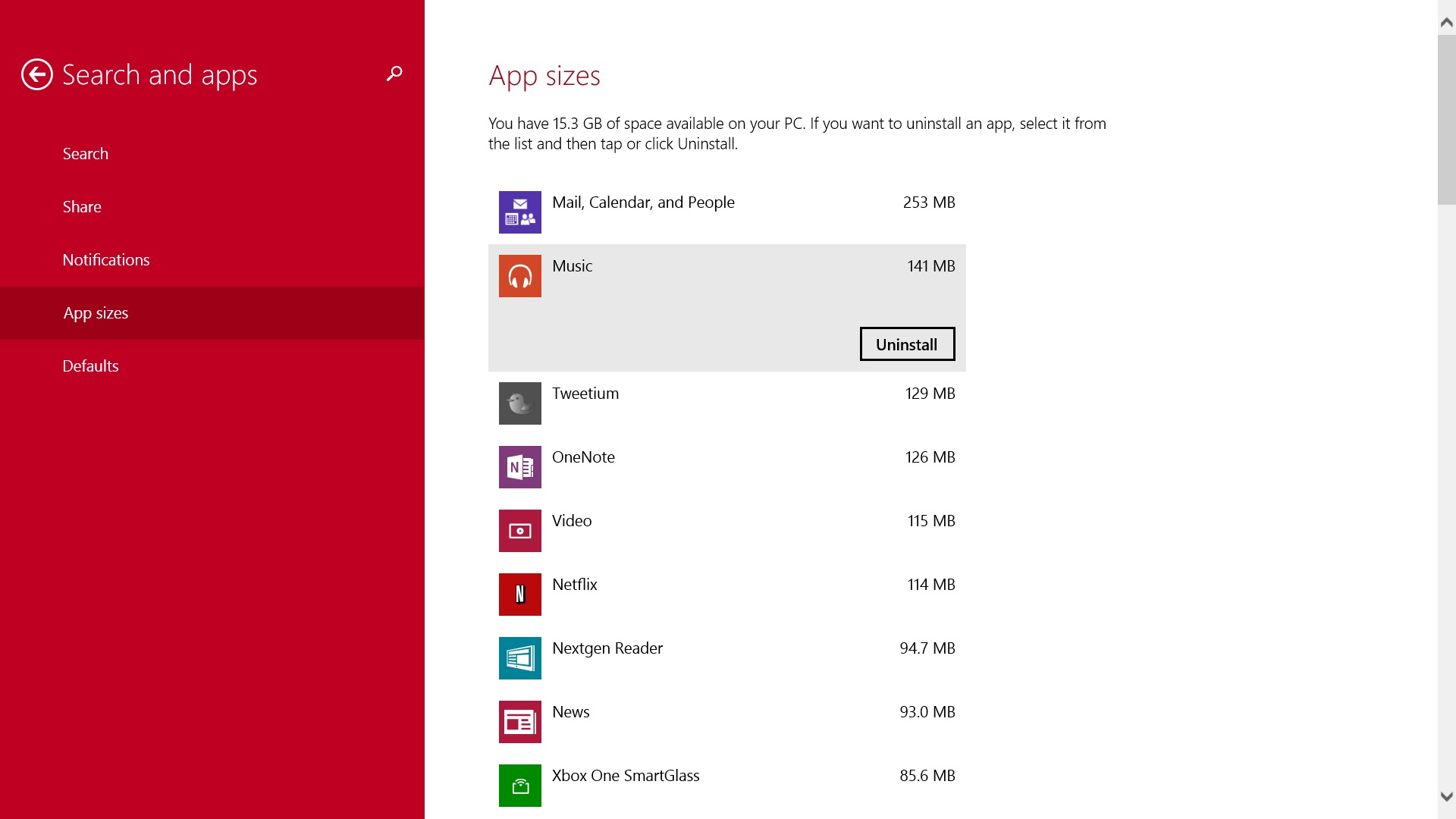Click the News app icon
1456x819 pixels.
click(520, 722)
